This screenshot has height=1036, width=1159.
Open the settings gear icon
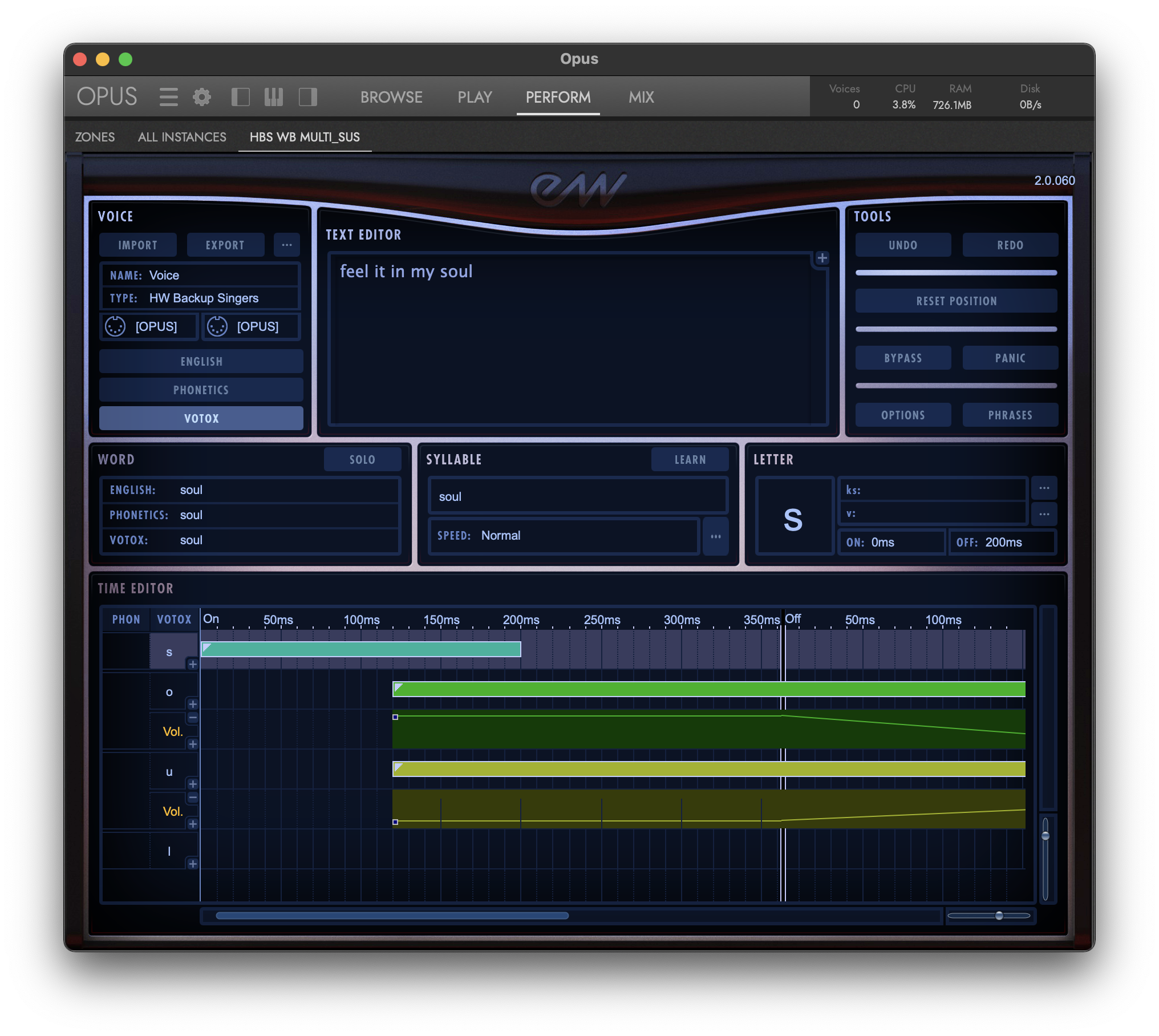point(201,97)
